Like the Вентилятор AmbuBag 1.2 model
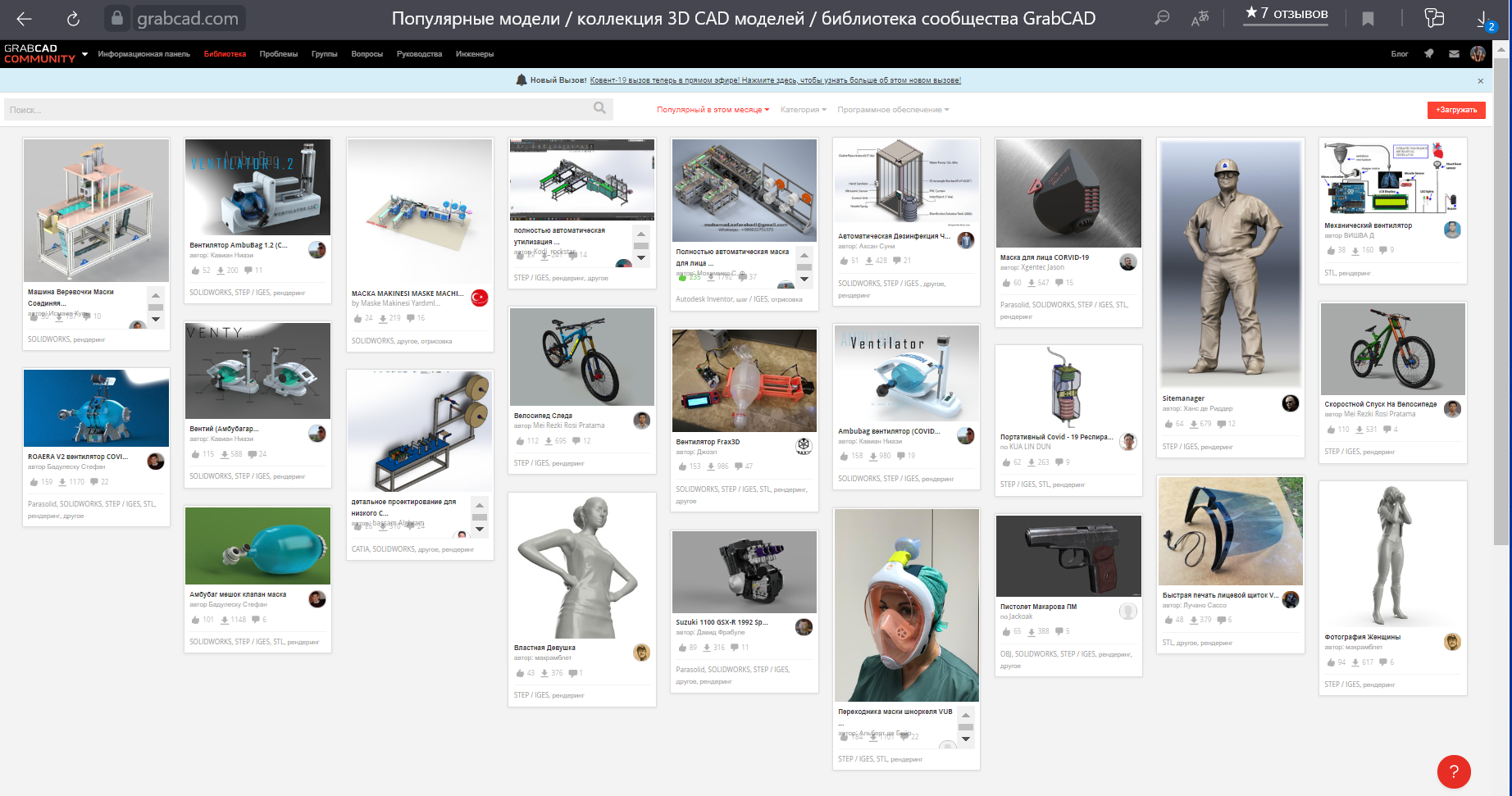The image size is (1512, 796). [195, 271]
